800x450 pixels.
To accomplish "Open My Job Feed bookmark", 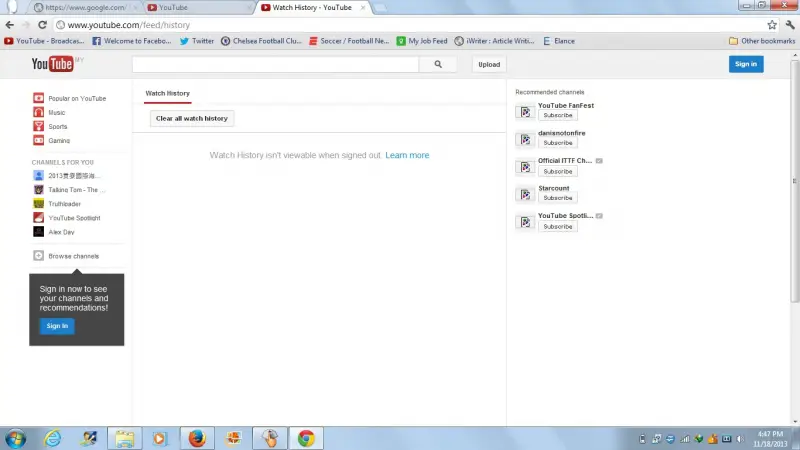I will [x=422, y=41].
